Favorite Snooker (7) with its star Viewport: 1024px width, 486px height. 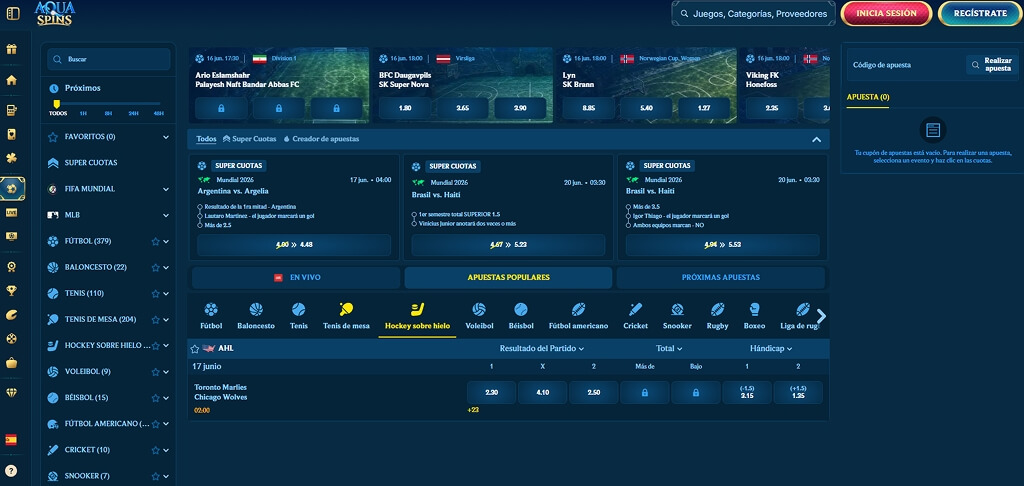[x=155, y=476]
